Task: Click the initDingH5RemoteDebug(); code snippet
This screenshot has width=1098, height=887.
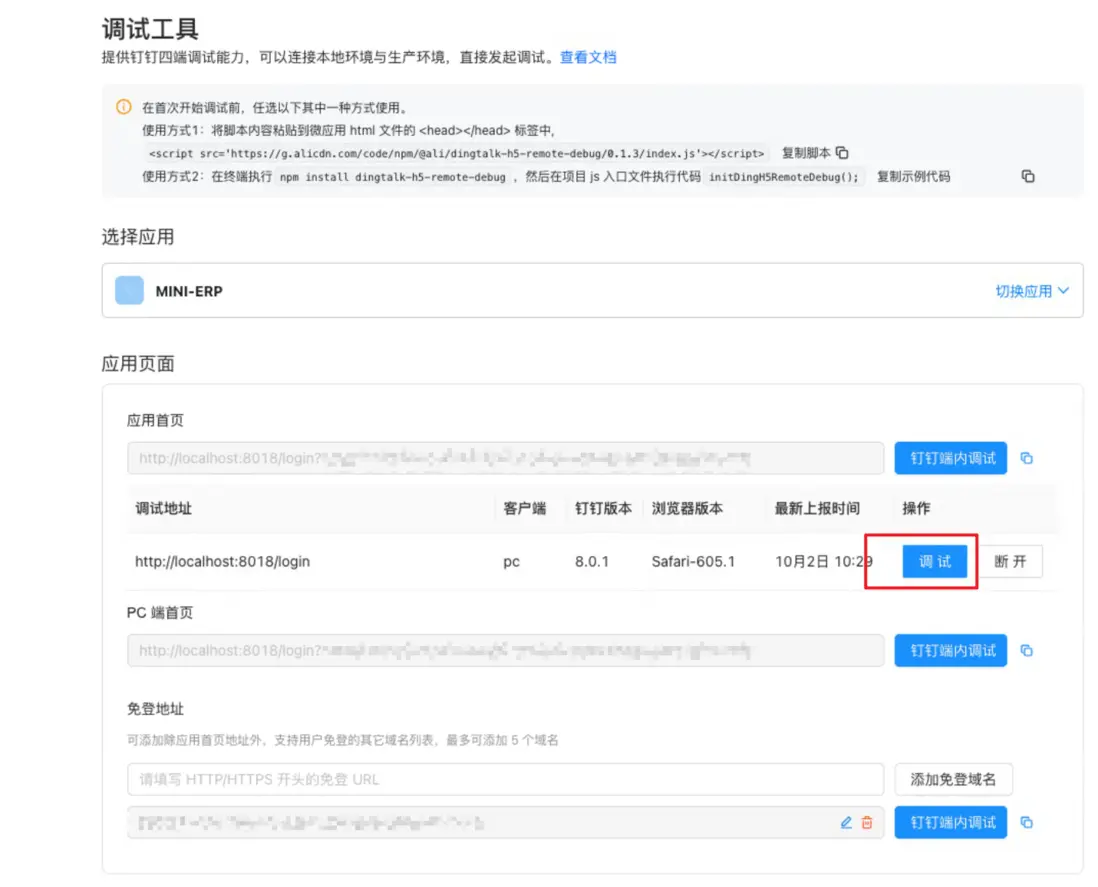Action: click(x=784, y=177)
